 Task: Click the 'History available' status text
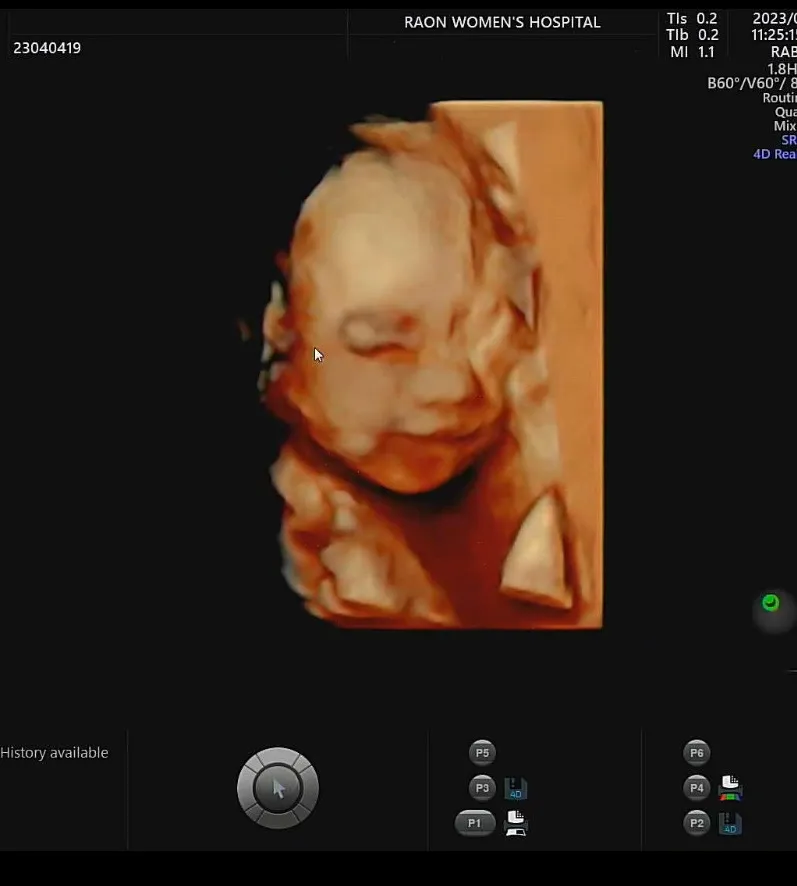[54, 753]
